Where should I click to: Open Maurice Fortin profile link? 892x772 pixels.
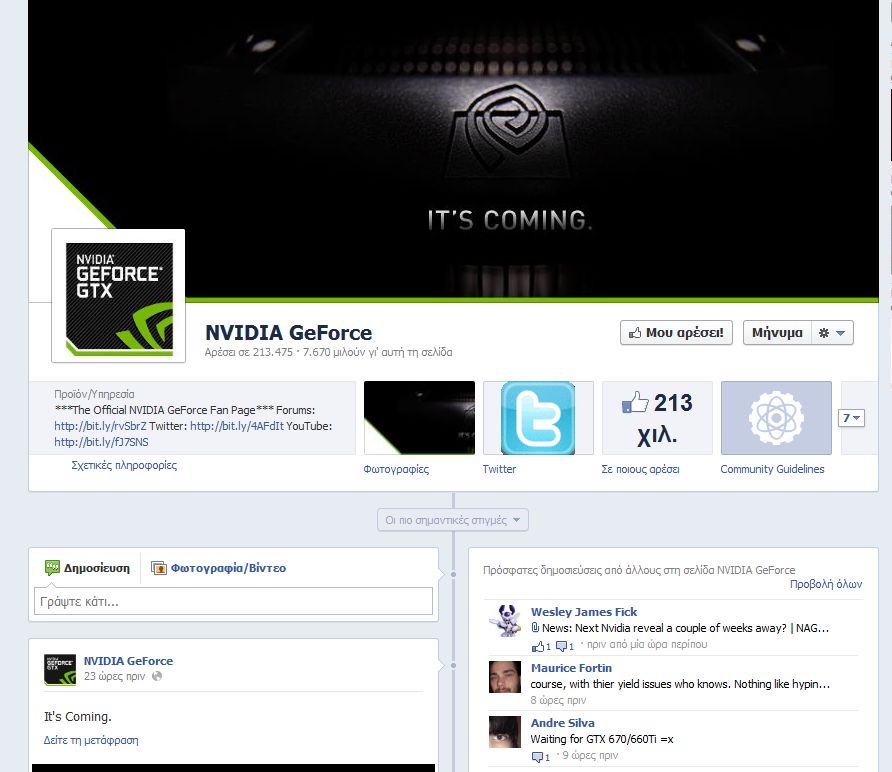571,668
